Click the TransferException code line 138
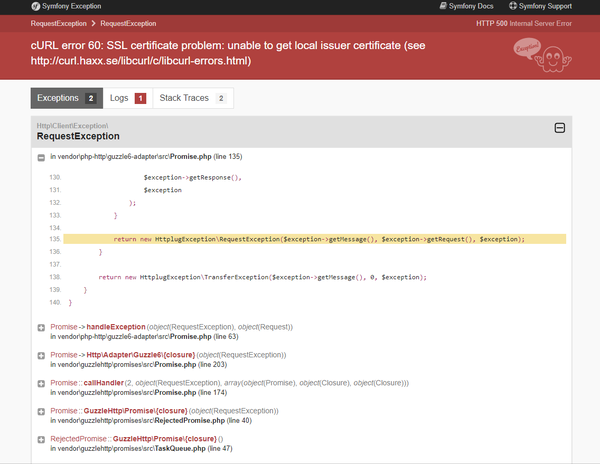The width and height of the screenshot is (600, 464). (262, 277)
